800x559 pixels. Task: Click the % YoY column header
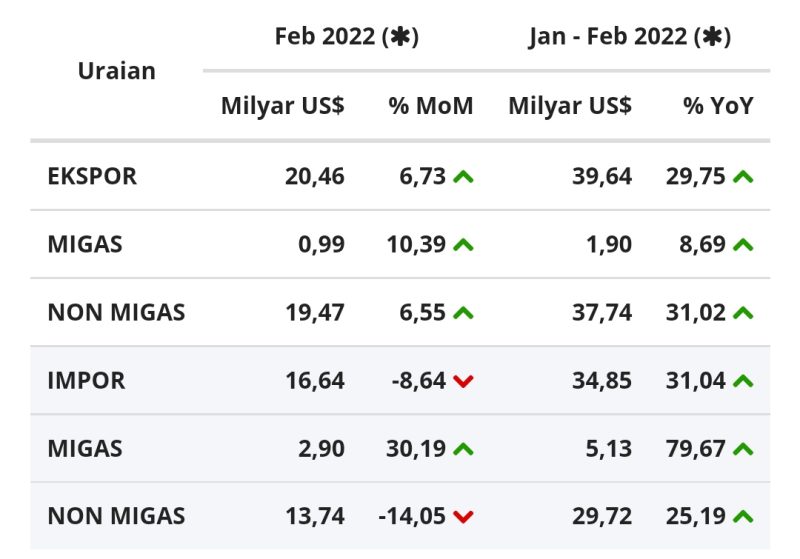tap(718, 106)
